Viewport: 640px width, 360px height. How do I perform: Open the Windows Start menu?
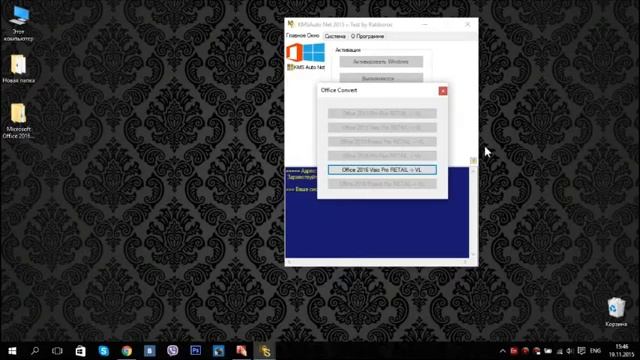pos(12,351)
